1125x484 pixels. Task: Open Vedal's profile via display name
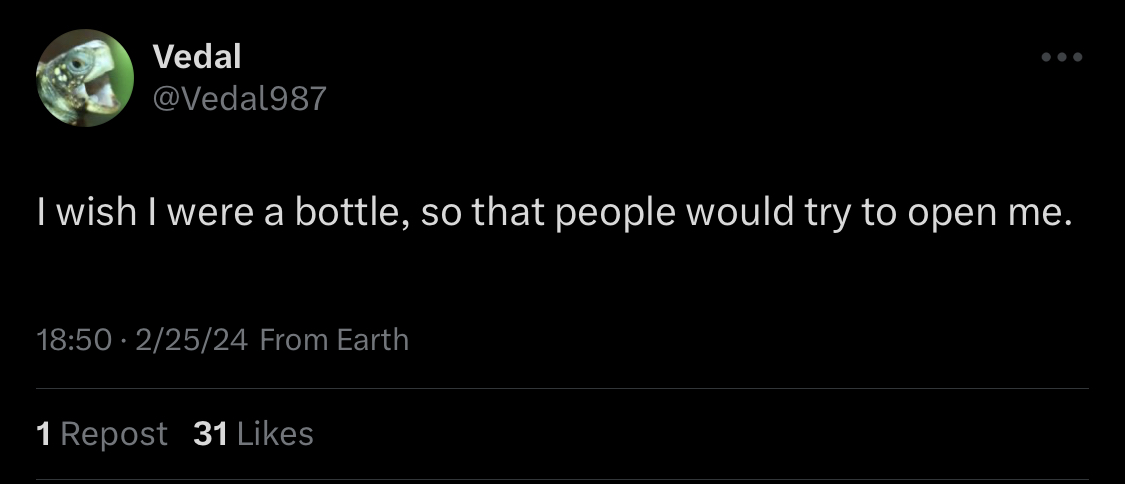(197, 57)
